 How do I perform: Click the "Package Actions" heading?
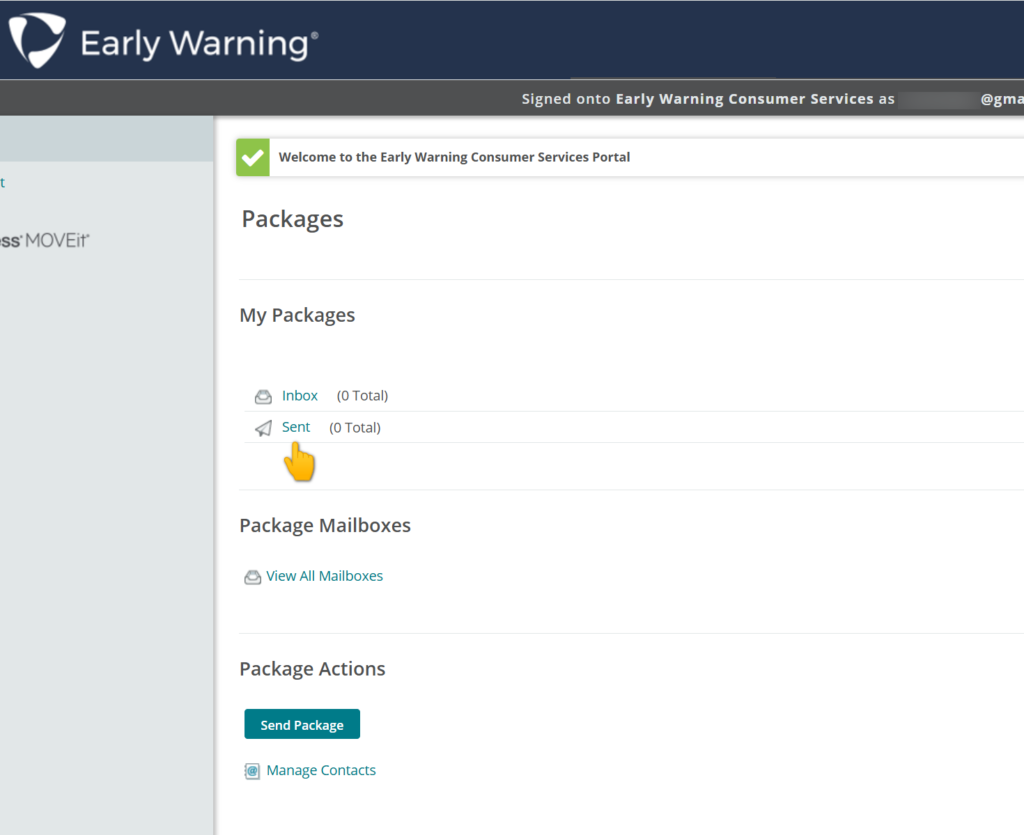pyautogui.click(x=312, y=669)
